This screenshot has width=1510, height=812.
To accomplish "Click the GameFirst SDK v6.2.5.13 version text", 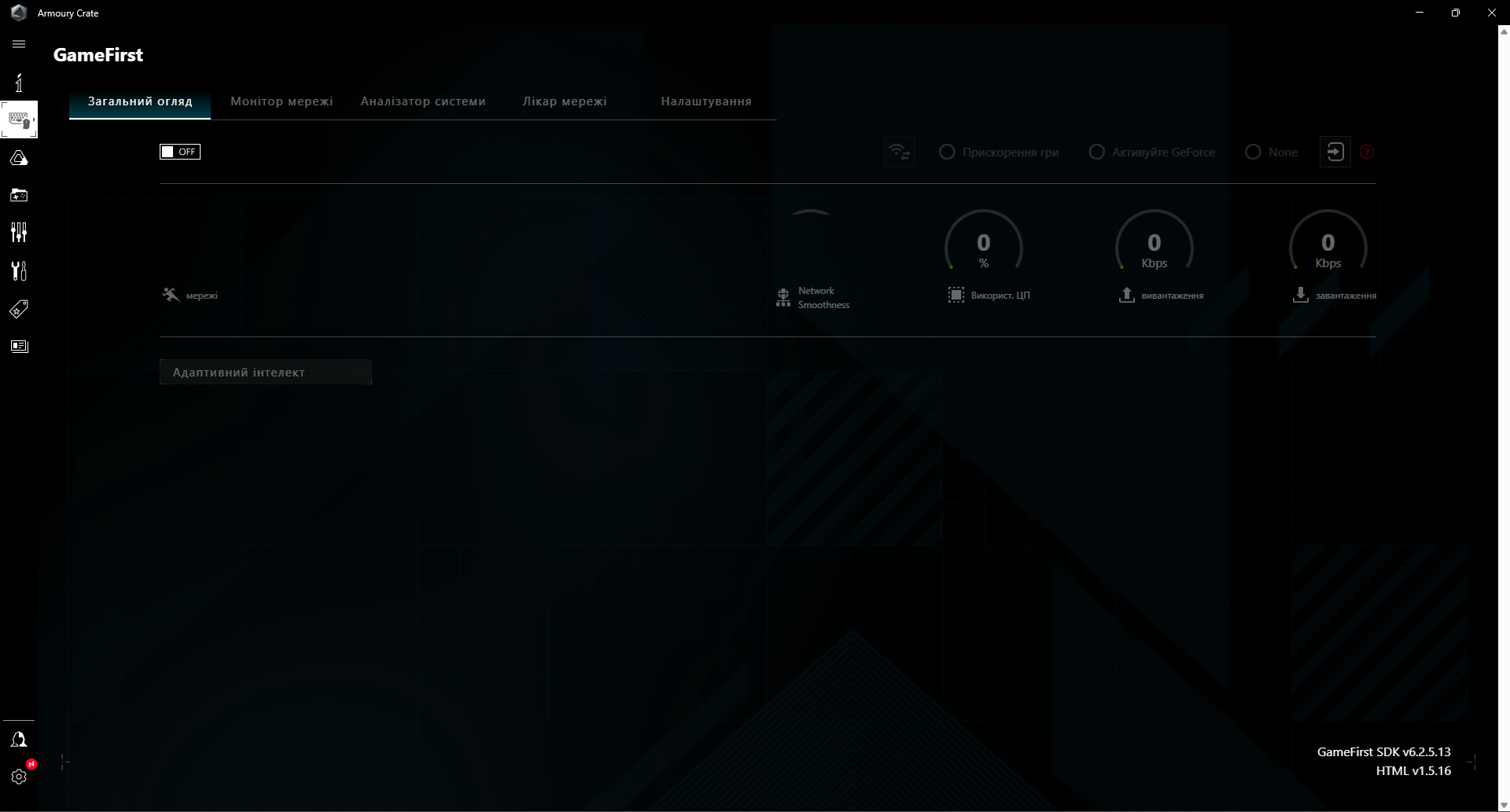I will (1384, 752).
